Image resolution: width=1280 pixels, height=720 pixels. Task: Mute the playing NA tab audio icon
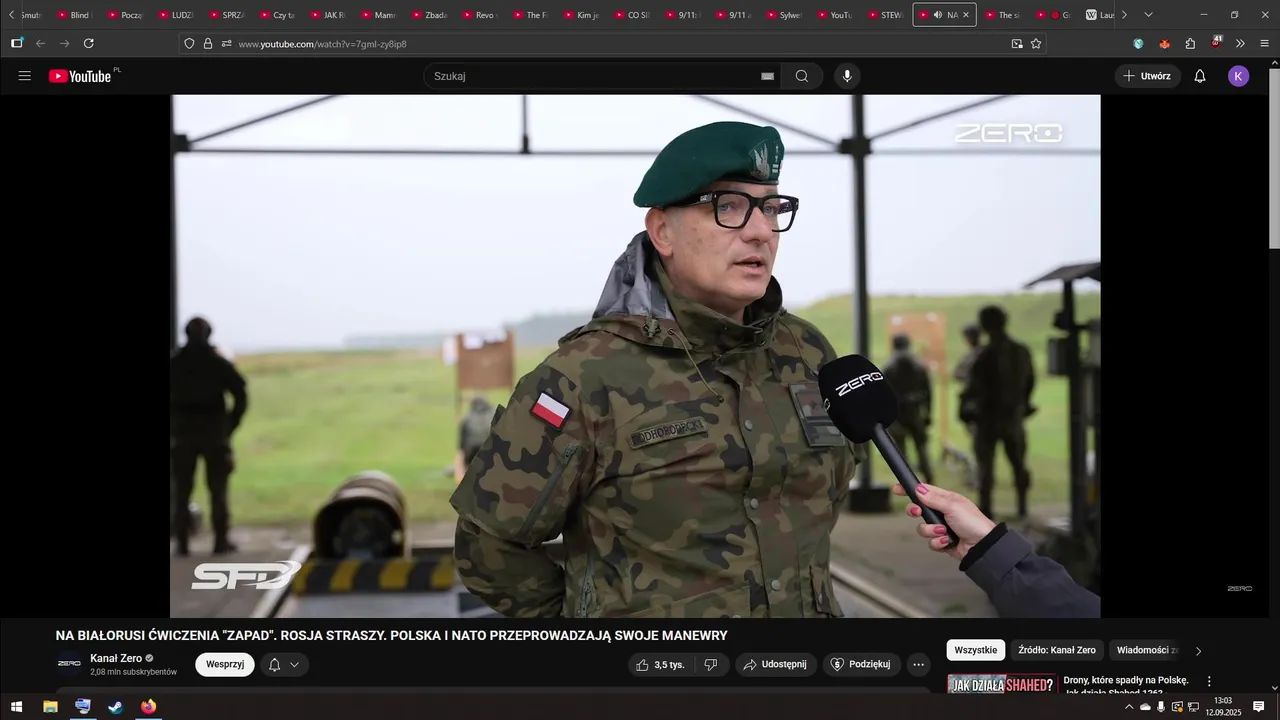[937, 15]
